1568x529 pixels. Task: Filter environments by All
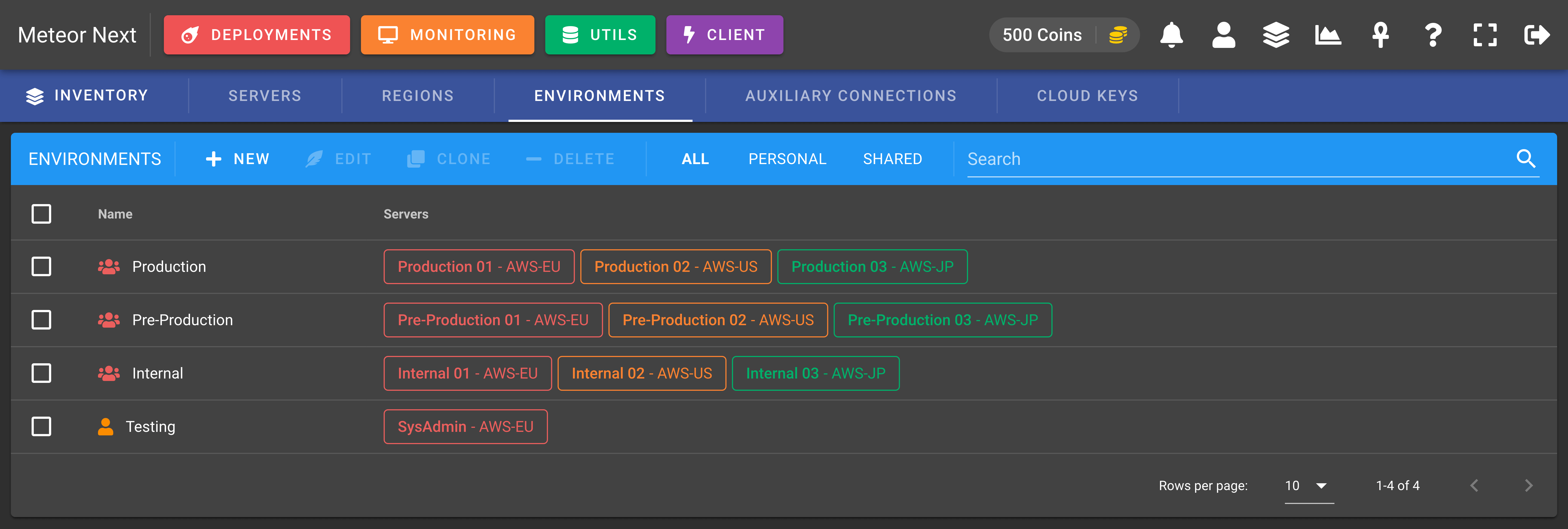pyautogui.click(x=695, y=159)
